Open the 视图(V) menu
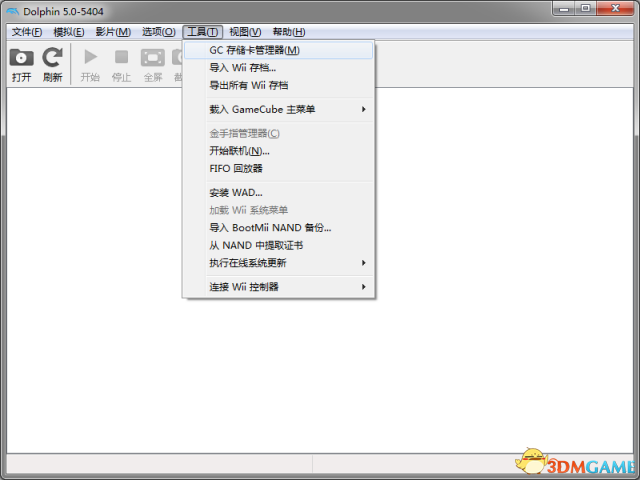640x480 pixels. point(245,32)
